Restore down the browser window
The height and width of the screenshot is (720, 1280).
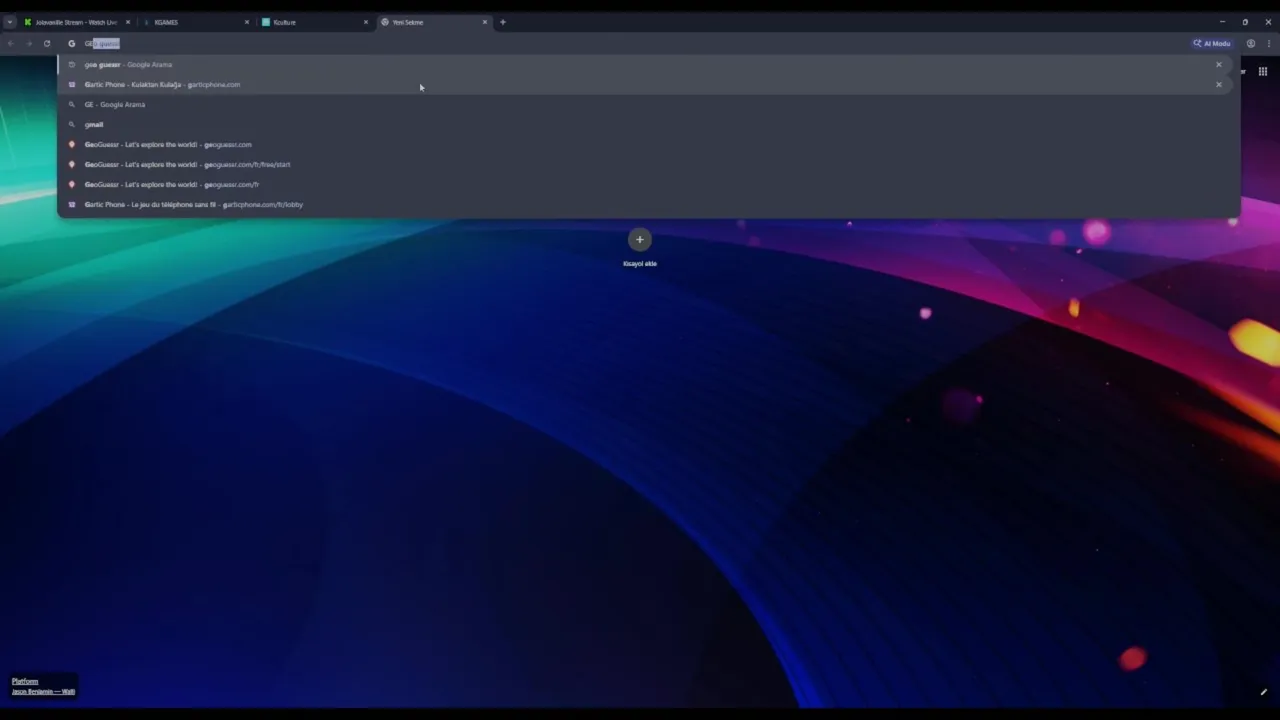(1245, 22)
